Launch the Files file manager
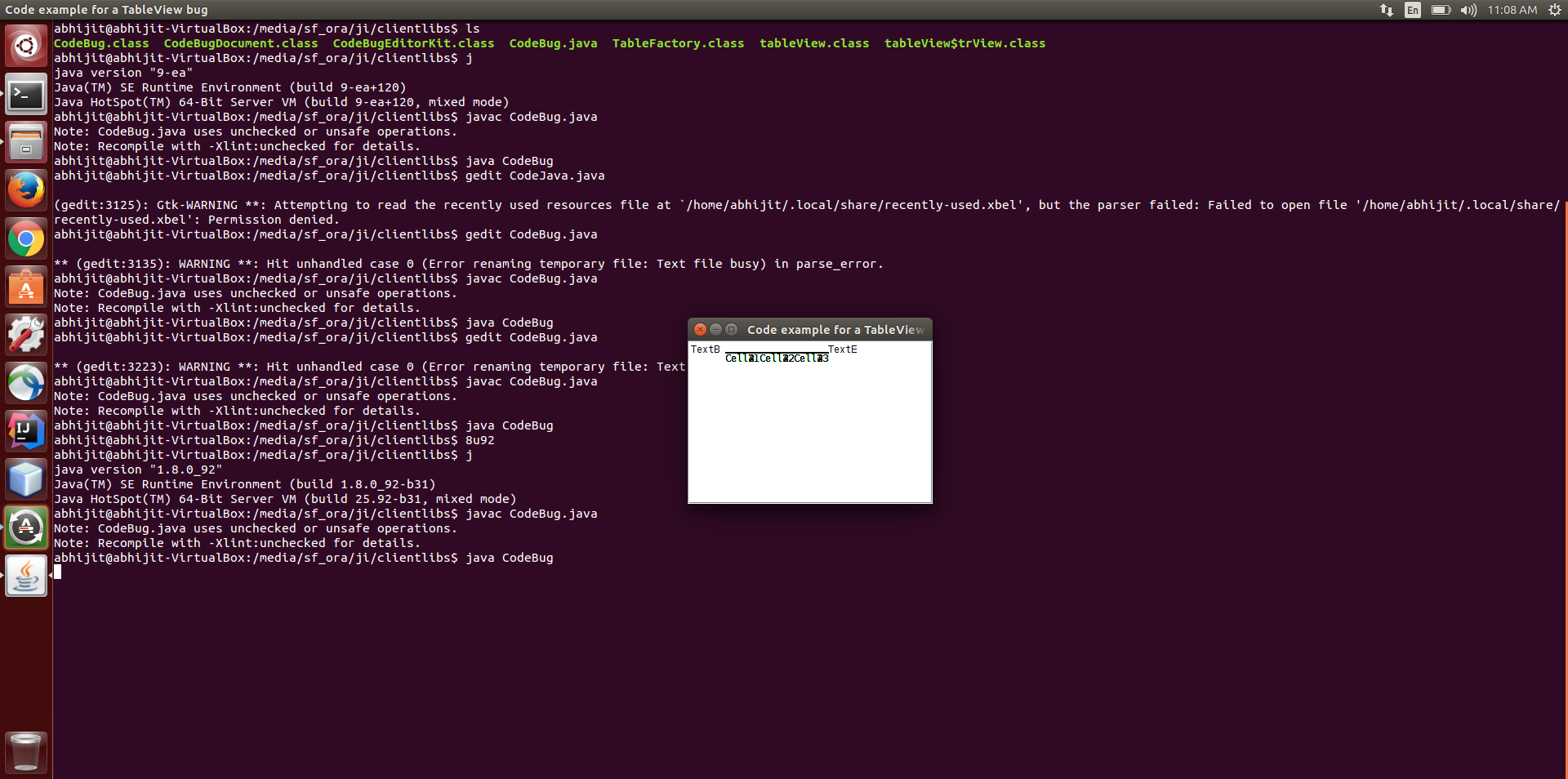 pyautogui.click(x=26, y=143)
